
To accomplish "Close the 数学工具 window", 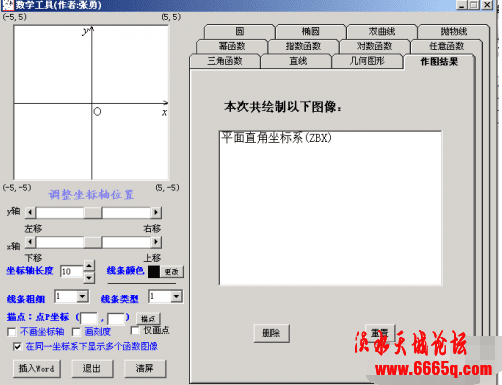I will pos(487,5).
